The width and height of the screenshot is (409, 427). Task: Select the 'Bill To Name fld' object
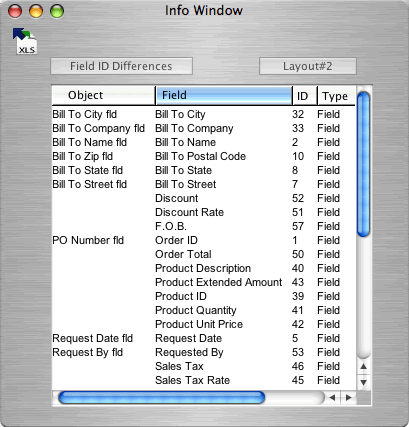(x=90, y=142)
